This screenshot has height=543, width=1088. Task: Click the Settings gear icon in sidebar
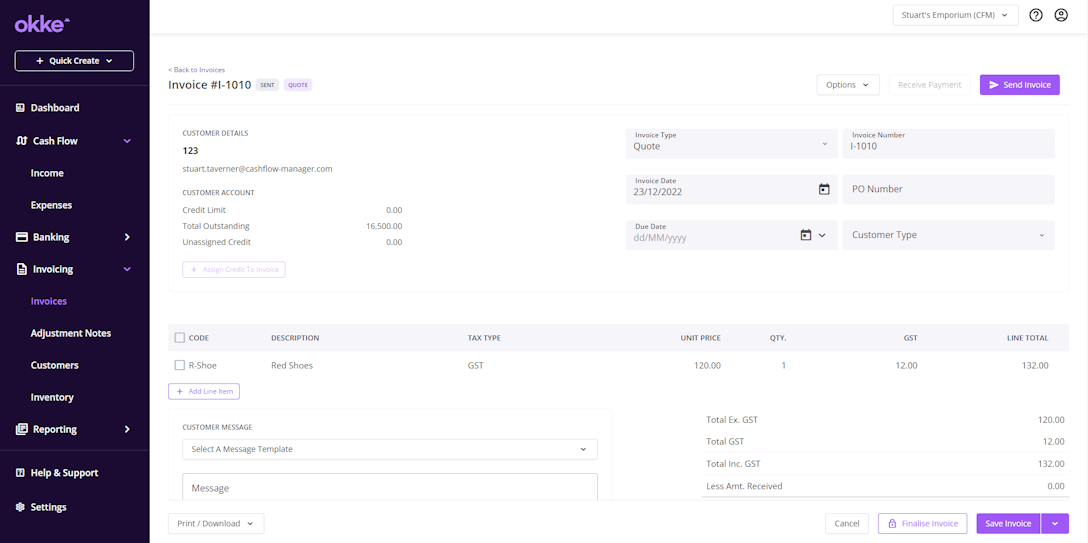pyautogui.click(x=21, y=507)
